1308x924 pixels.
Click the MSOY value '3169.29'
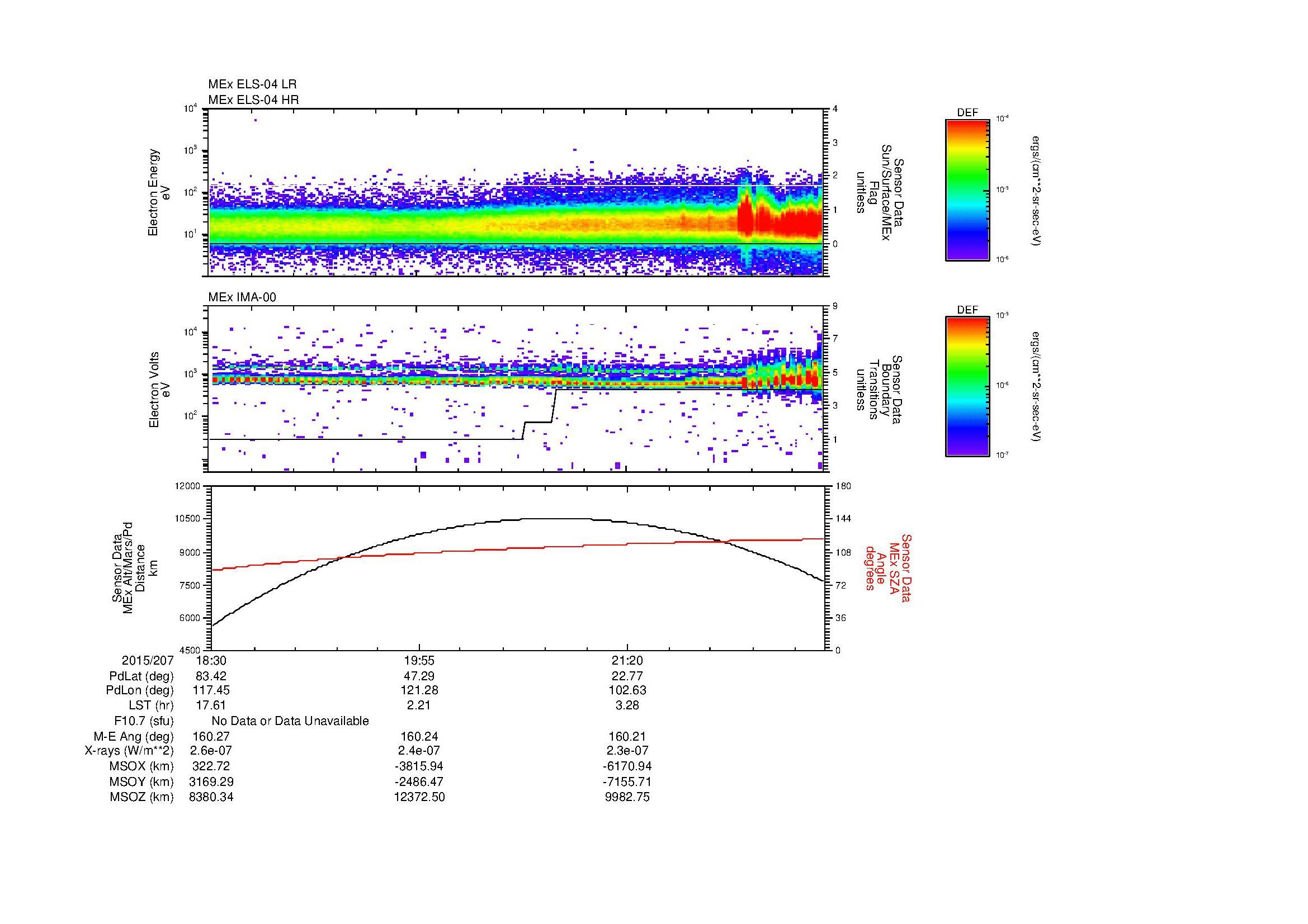[211, 781]
